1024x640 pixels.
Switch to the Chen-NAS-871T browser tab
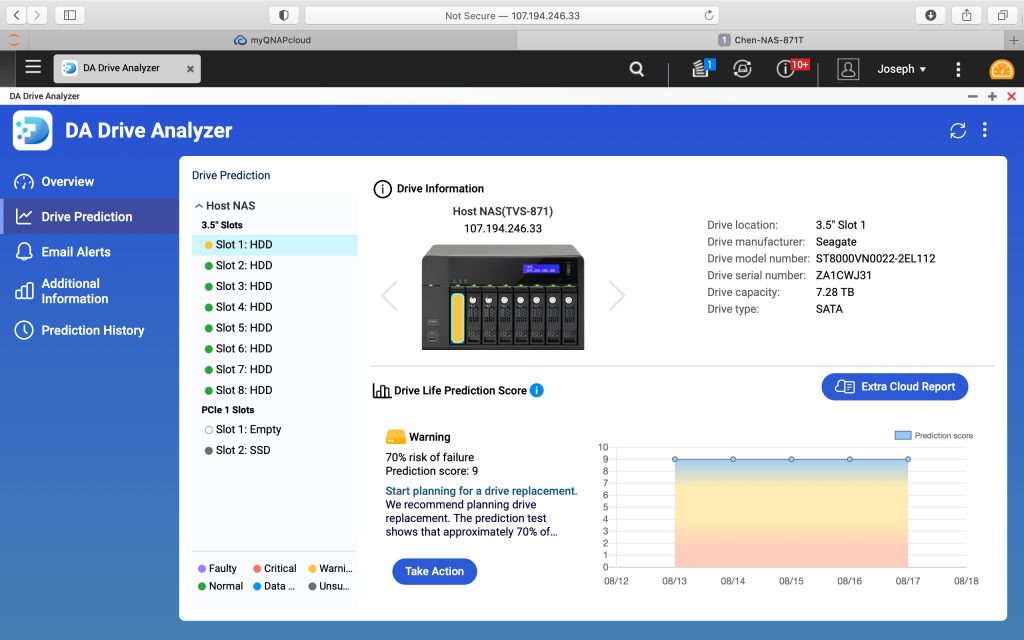pyautogui.click(x=761, y=40)
